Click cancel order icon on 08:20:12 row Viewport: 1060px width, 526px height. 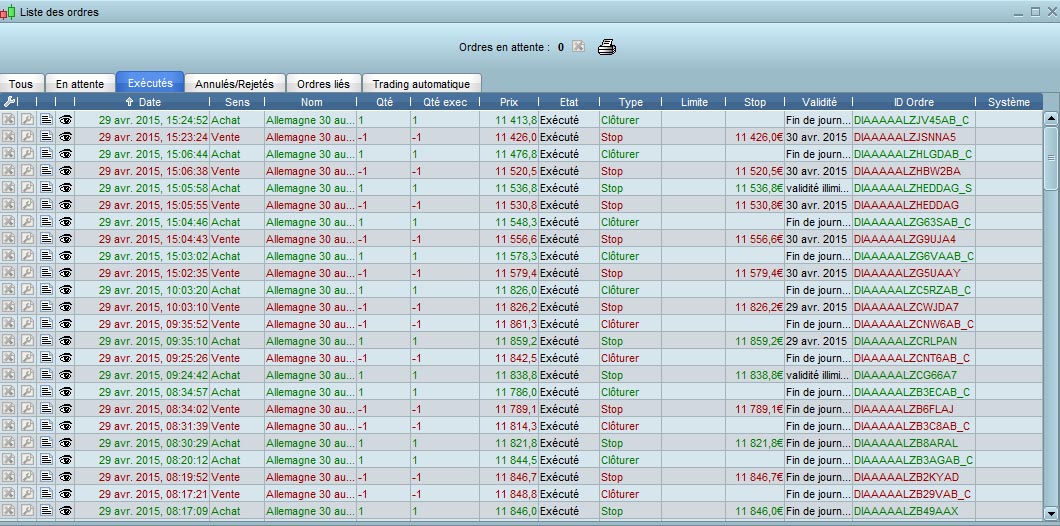[8, 460]
